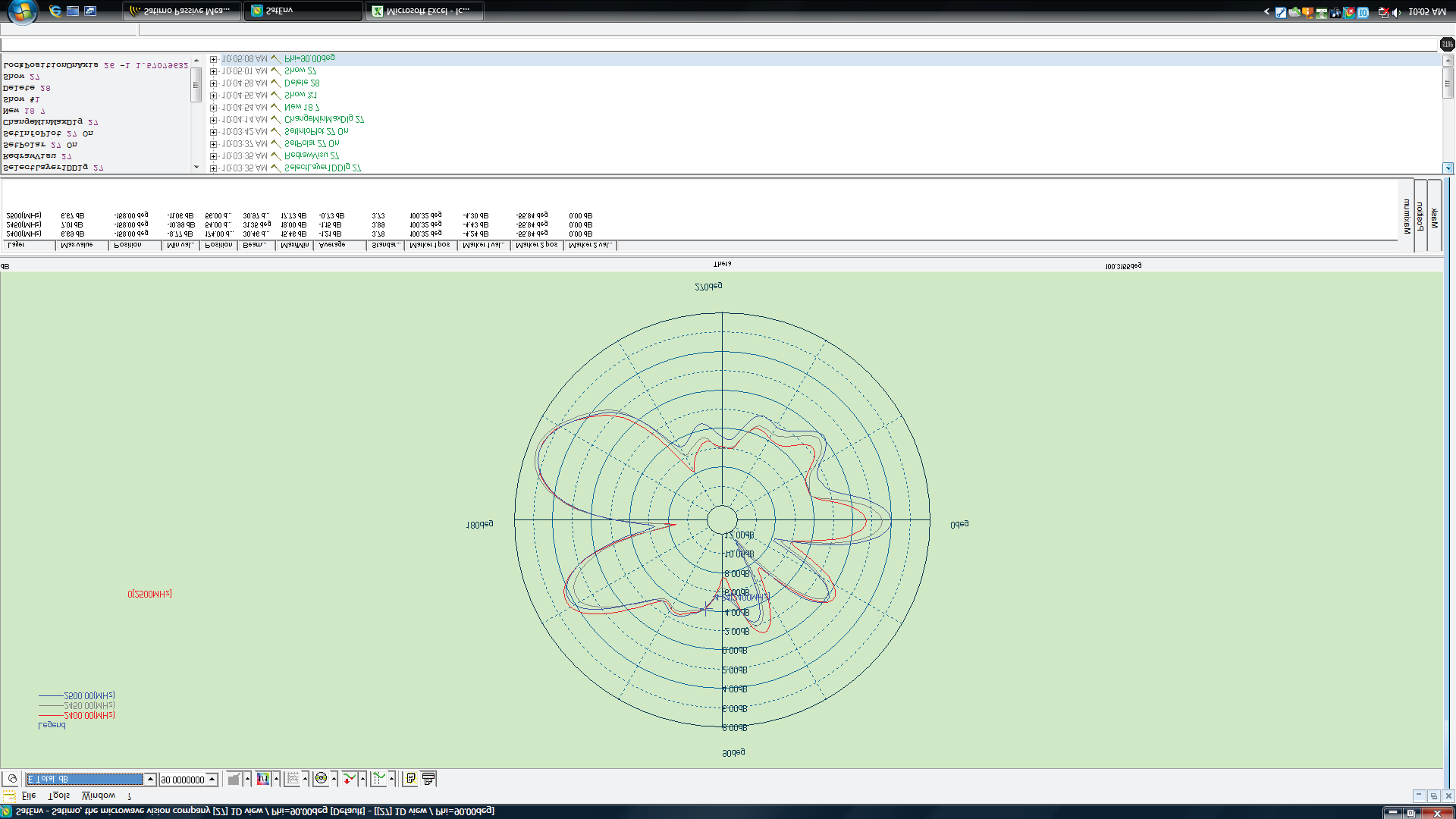Click the polar disc display icon
This screenshot has height=819, width=1456.
pos(321,779)
